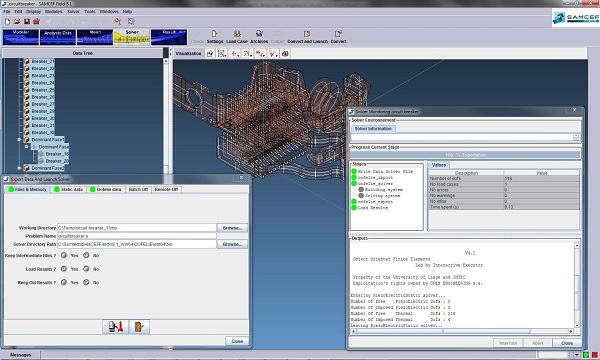Switch to the Static data tab
The height and width of the screenshot is (360, 600).
(68, 189)
